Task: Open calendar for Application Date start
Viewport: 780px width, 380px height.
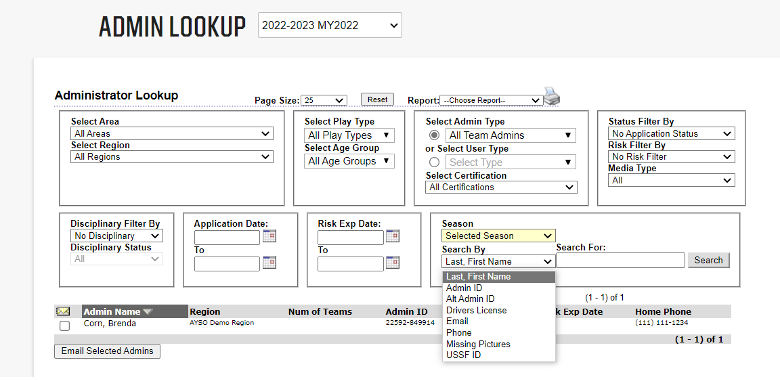Action: click(x=269, y=236)
